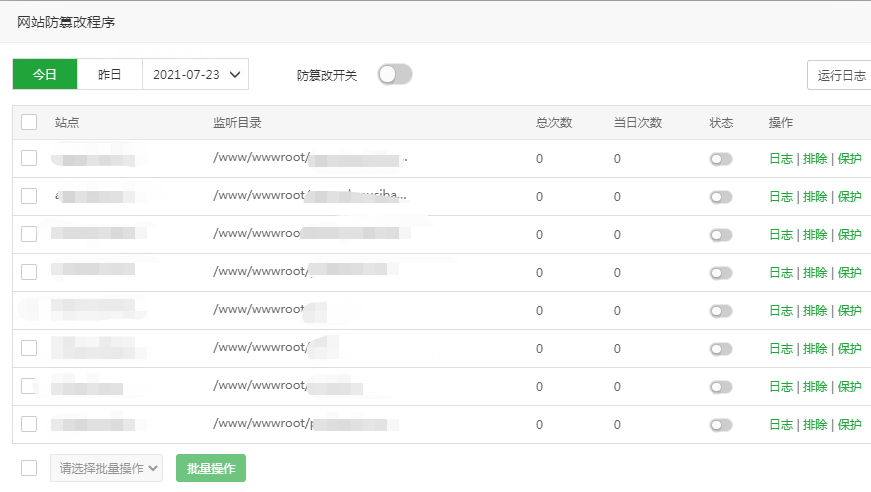Check the checkbox beside the batch dropdown
This screenshot has height=492, width=871.
29,468
